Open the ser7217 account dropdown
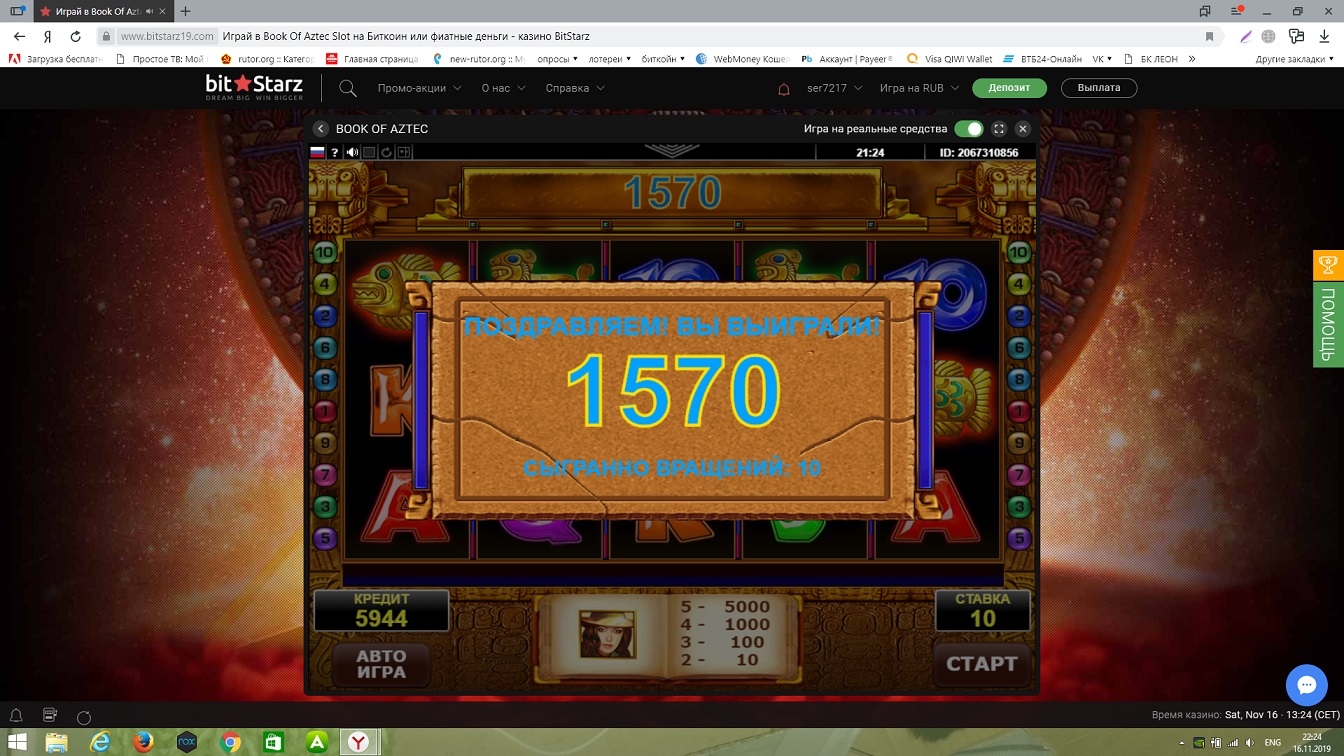The height and width of the screenshot is (756, 1344). [x=834, y=88]
